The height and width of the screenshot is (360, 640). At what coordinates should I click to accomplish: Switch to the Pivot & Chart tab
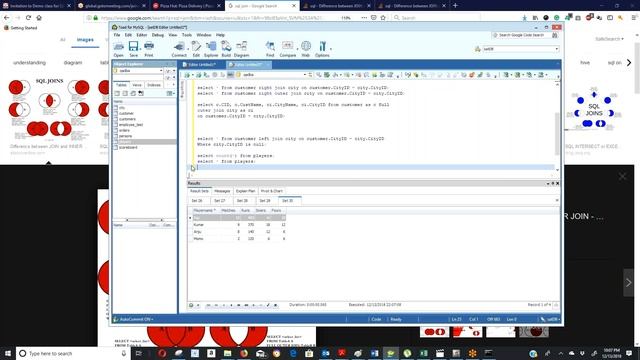point(271,191)
